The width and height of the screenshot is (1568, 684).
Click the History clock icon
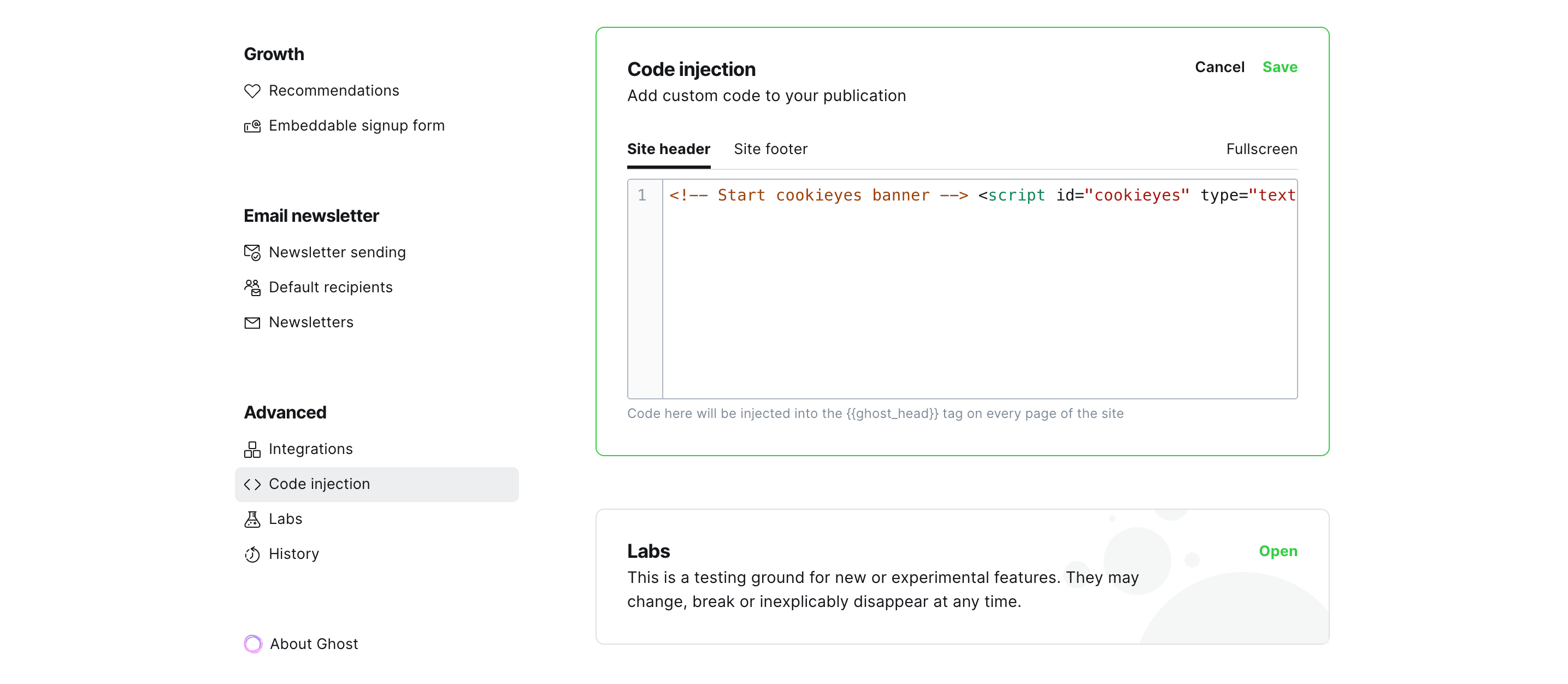click(252, 555)
